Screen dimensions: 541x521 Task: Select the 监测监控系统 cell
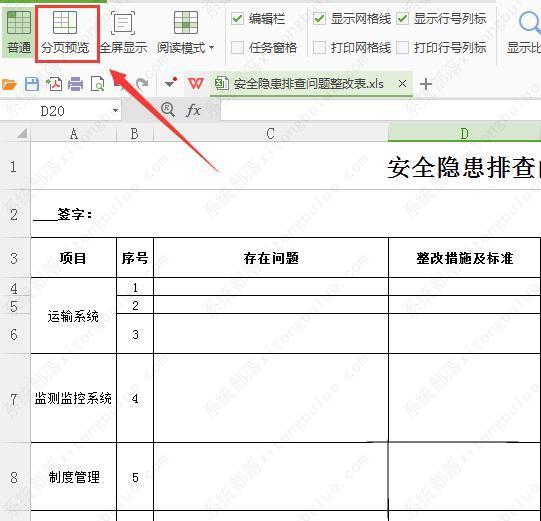point(73,398)
